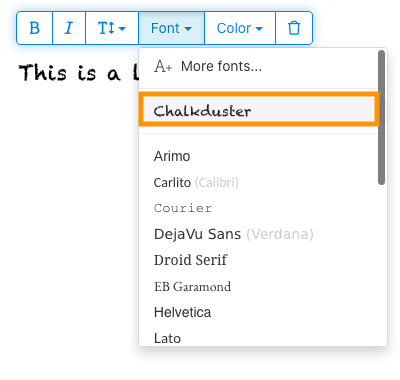The height and width of the screenshot is (380, 400).
Task: Delete the text with the trash icon
Action: coord(294,28)
